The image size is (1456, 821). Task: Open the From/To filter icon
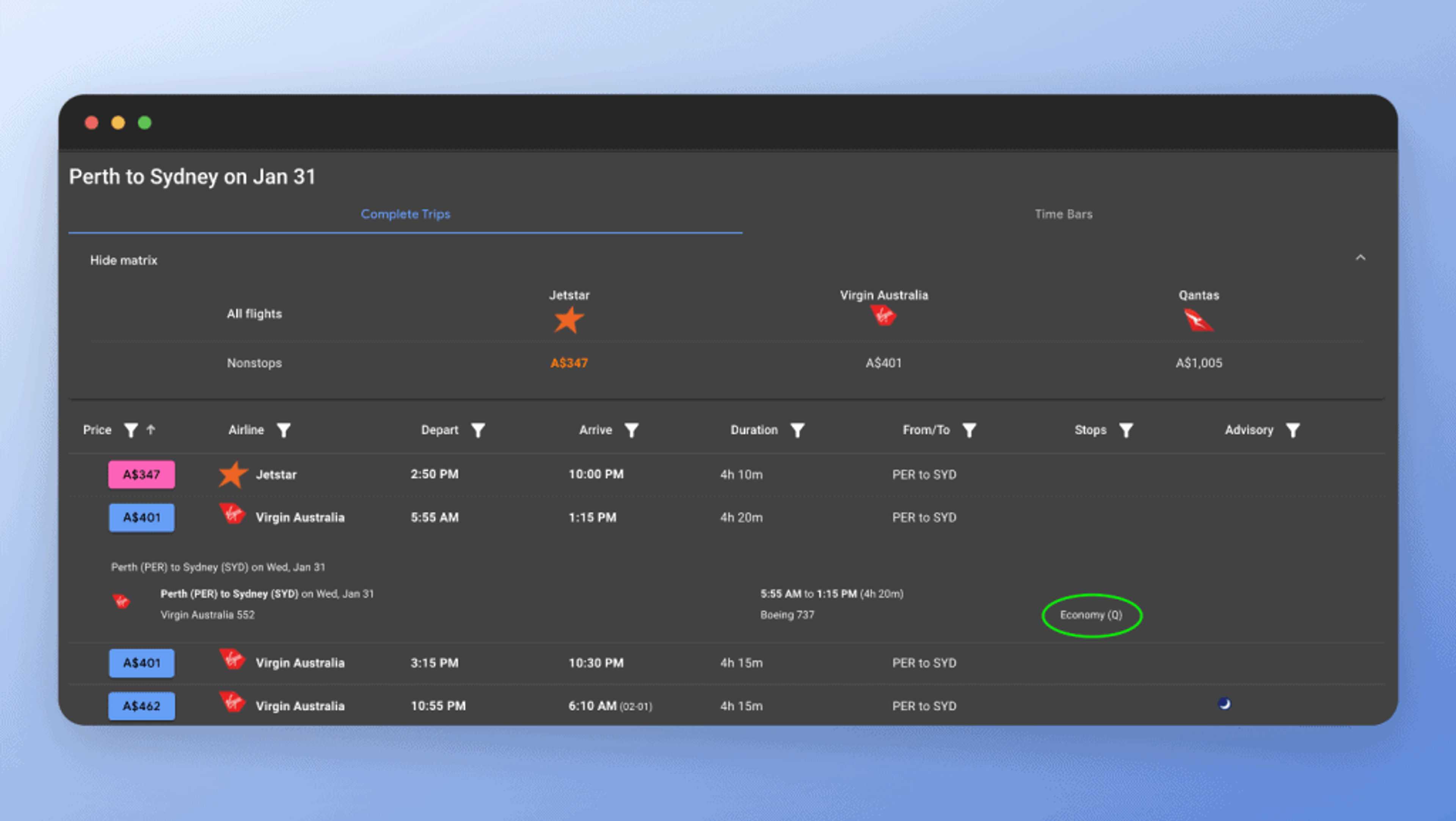click(x=969, y=430)
